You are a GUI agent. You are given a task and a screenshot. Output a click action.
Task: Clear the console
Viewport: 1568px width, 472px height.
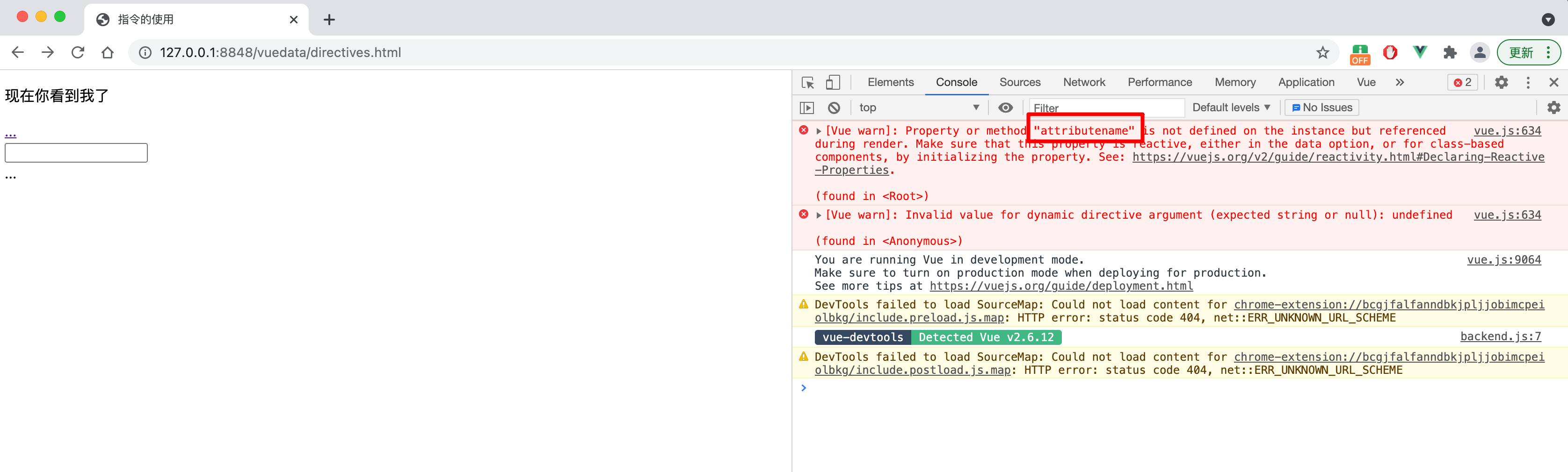pyautogui.click(x=833, y=107)
